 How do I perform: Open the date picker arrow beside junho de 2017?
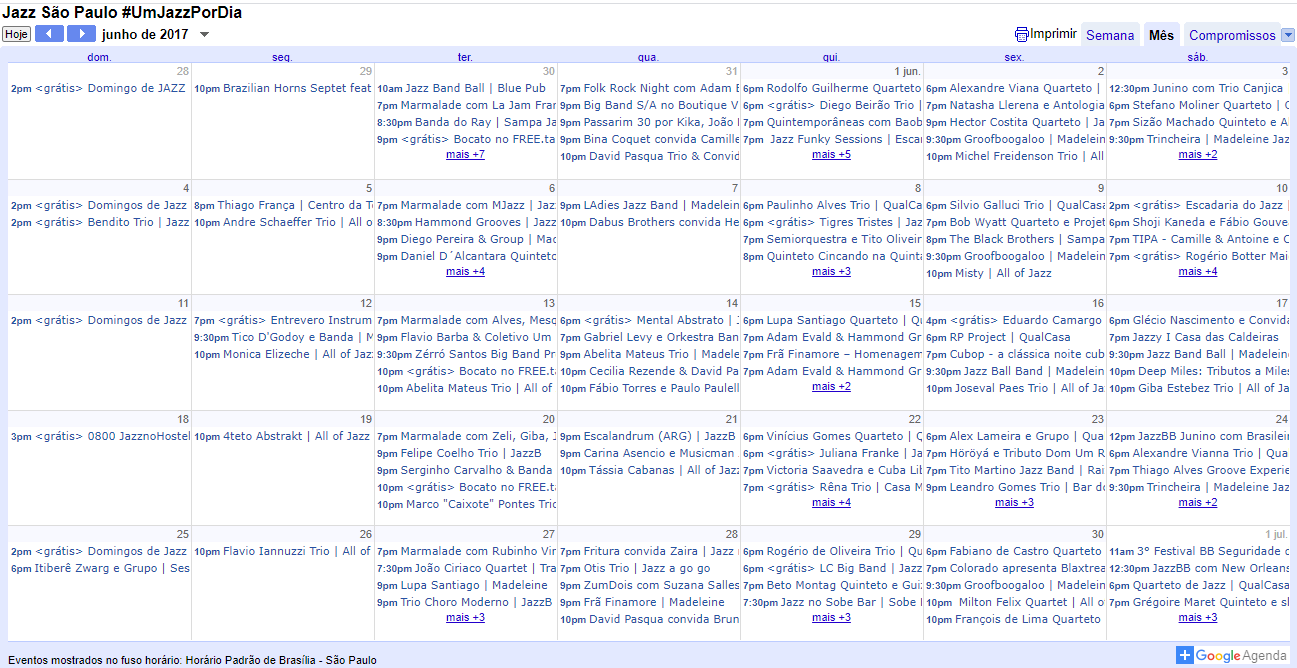(x=205, y=35)
